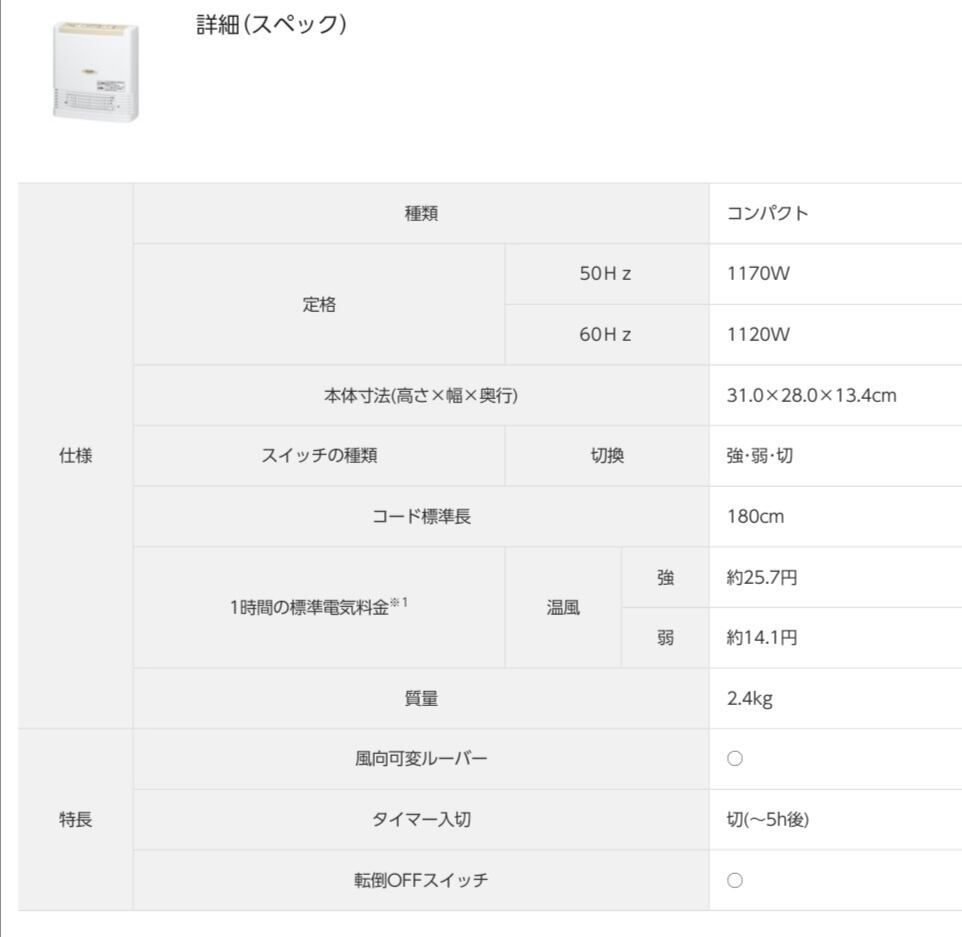Click the 31.0×28.0×13.4cm dimensions value
The width and height of the screenshot is (962, 937).
(x=811, y=396)
